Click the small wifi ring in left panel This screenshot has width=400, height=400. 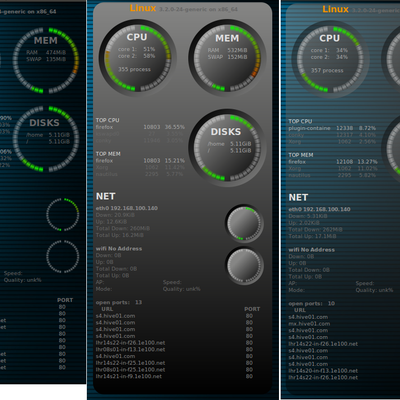coord(63,257)
